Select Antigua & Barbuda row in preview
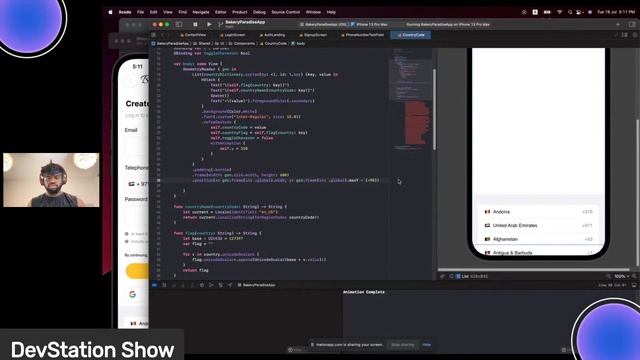 538,252
